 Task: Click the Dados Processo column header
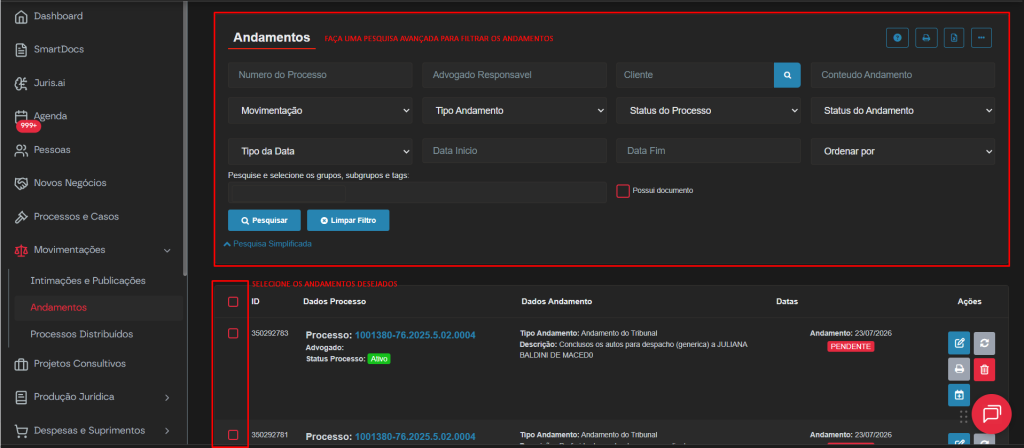tap(334, 302)
